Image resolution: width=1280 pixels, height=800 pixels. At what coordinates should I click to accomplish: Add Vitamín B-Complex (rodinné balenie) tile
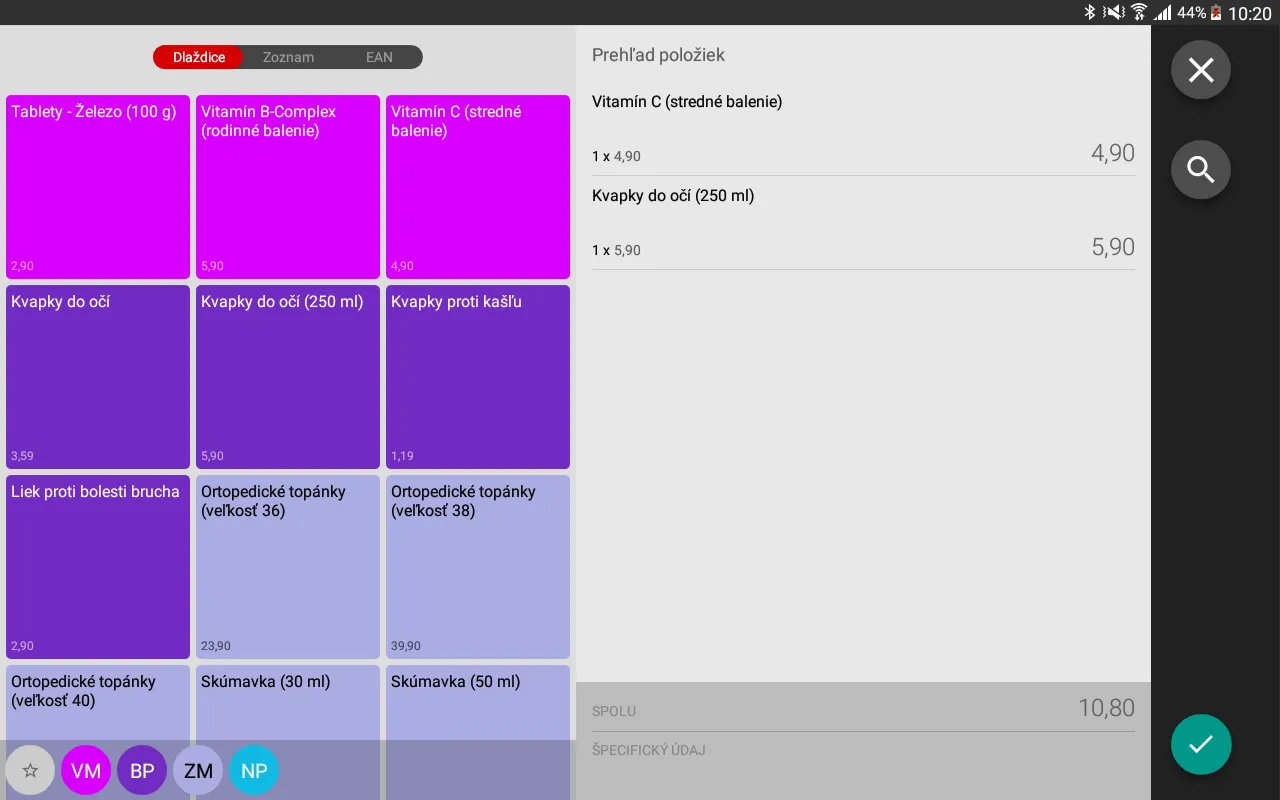[288, 187]
